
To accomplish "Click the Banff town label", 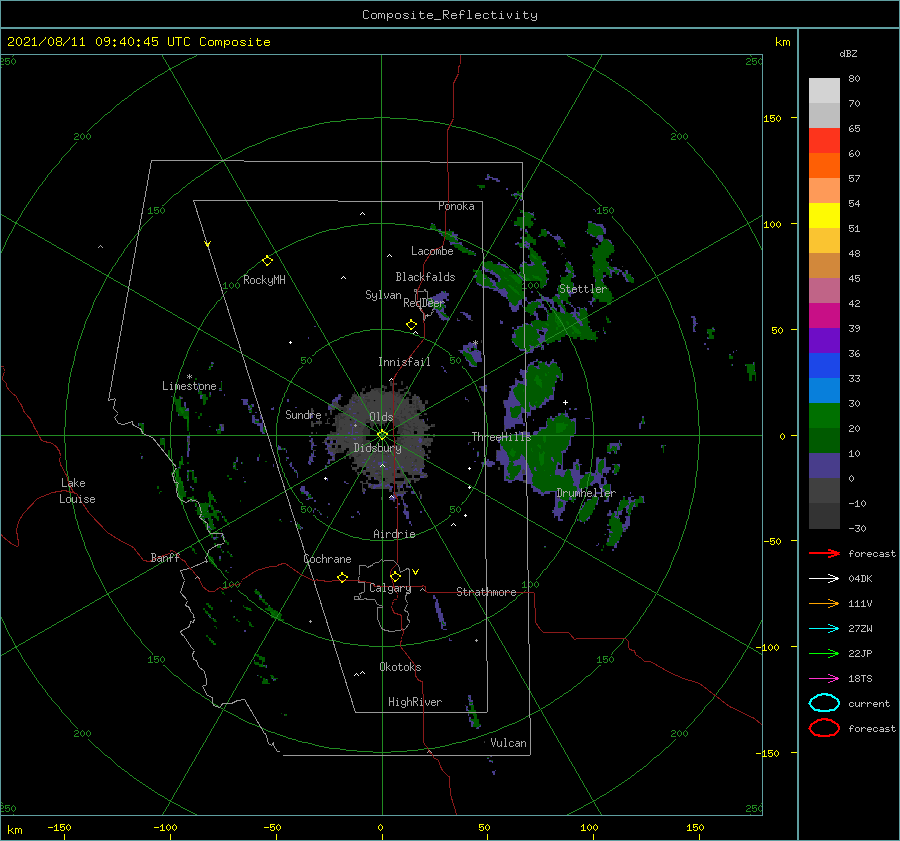I will point(165,557).
